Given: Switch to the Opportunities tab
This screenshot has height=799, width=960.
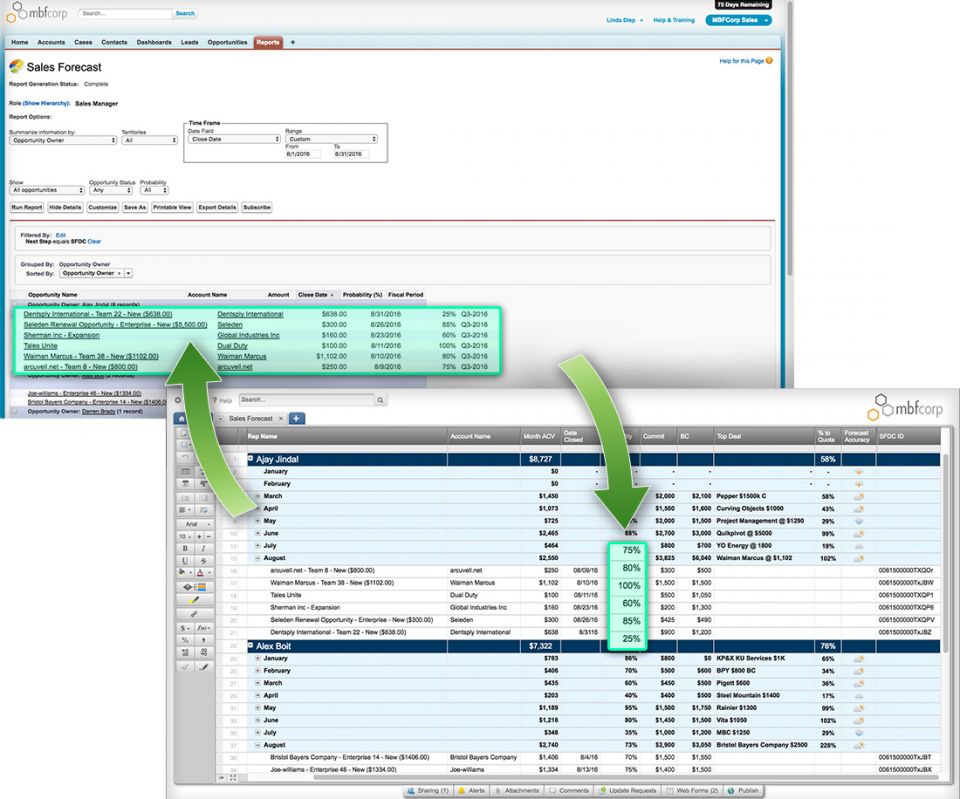Looking at the screenshot, I should pos(227,43).
